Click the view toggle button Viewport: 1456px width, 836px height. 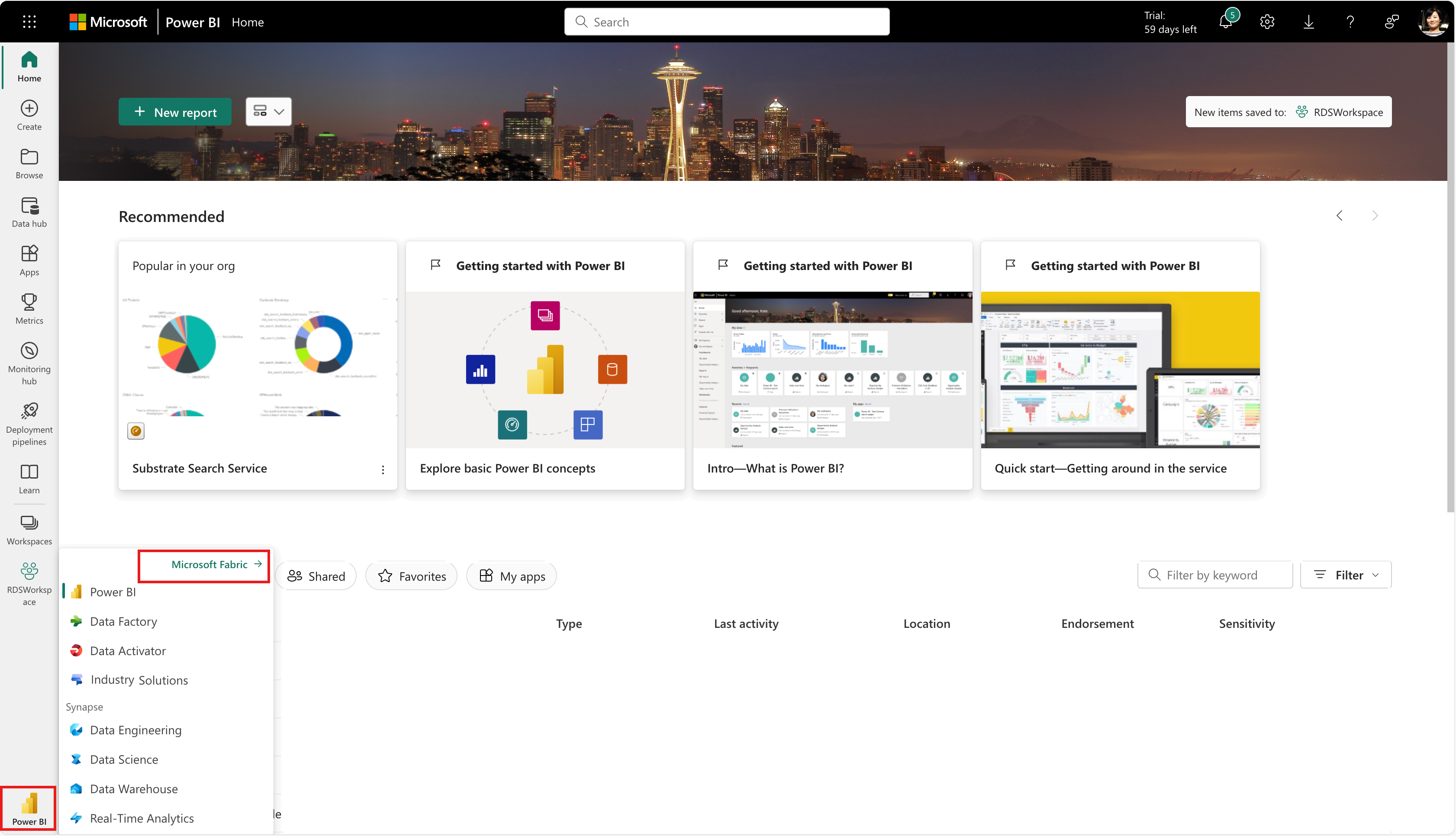[267, 111]
